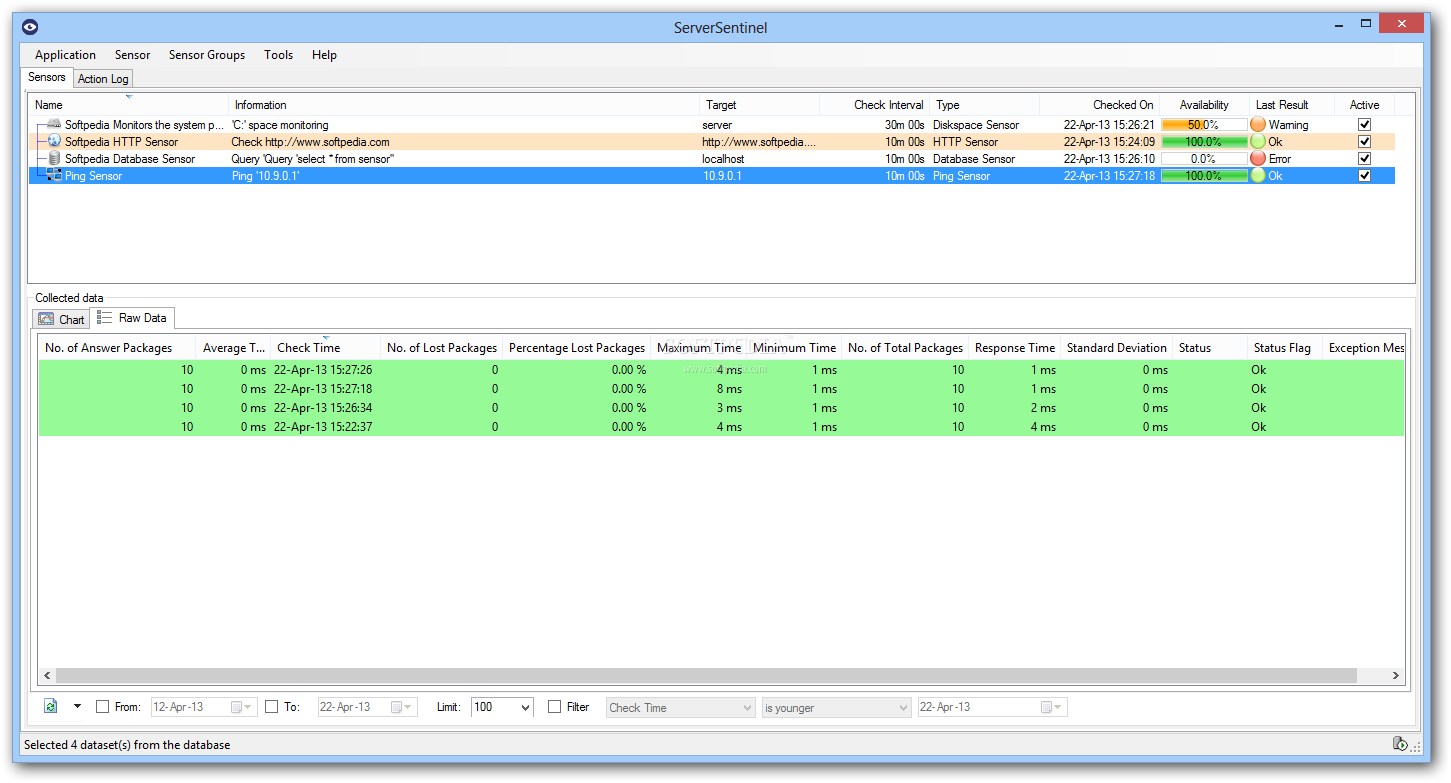
Task: Open the Check Time filter field dropdown
Action: (680, 707)
